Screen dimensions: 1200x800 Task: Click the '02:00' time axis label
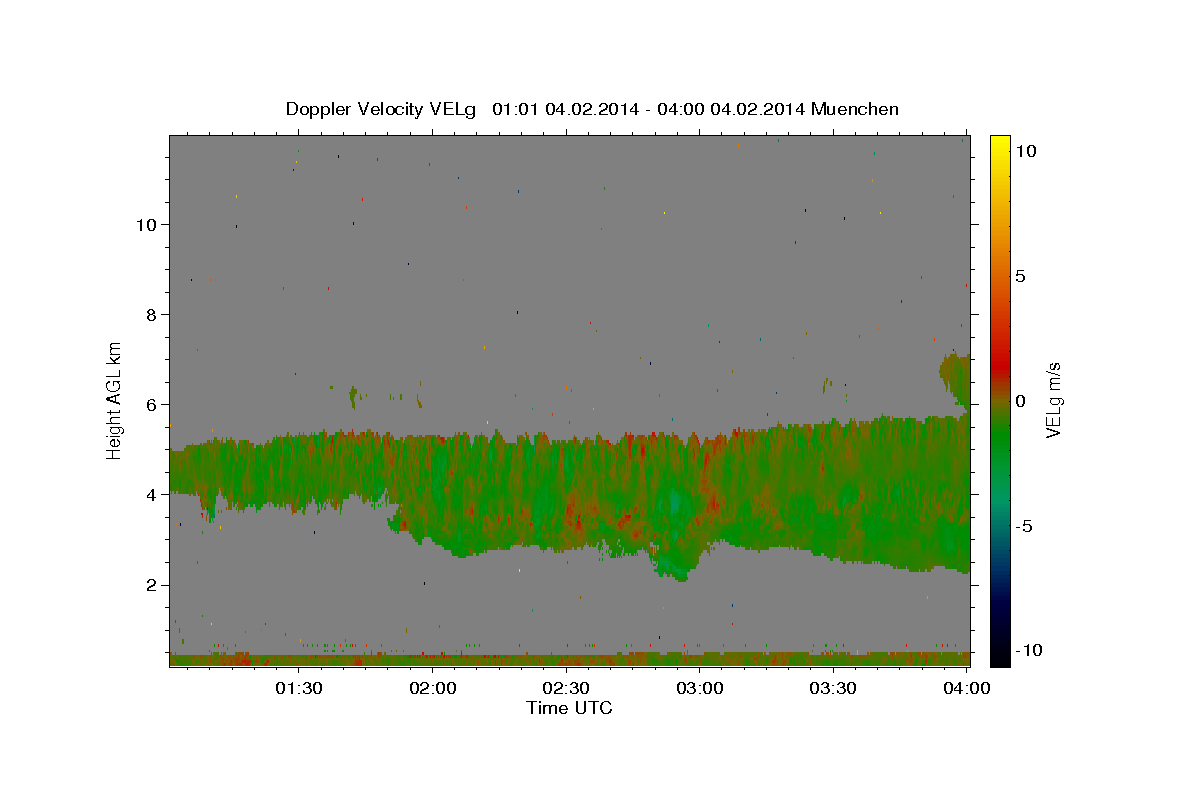click(432, 688)
